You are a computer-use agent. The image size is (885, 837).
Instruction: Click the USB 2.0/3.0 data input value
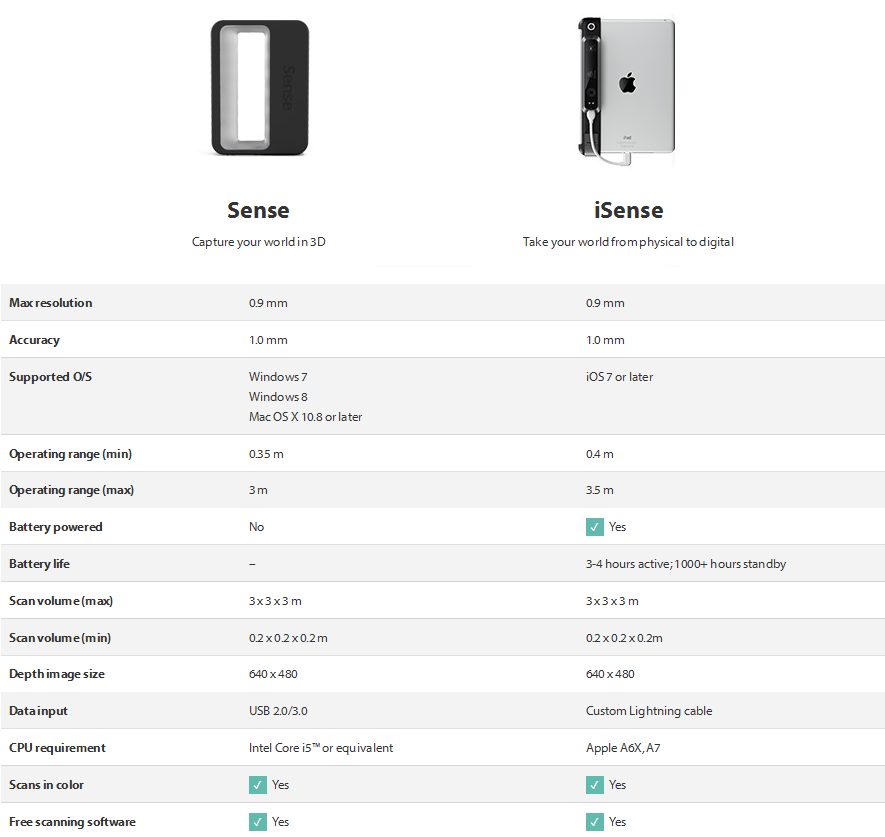pos(278,711)
